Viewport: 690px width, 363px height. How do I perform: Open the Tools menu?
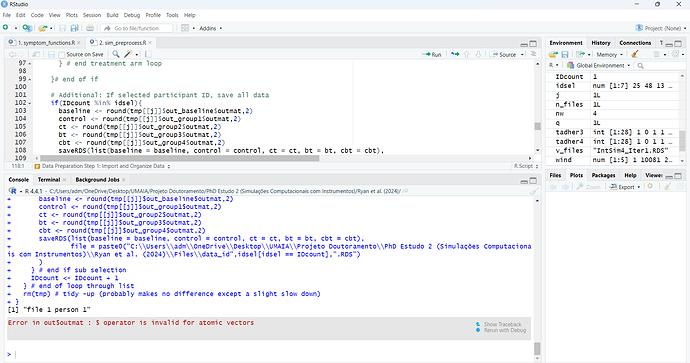coord(172,15)
